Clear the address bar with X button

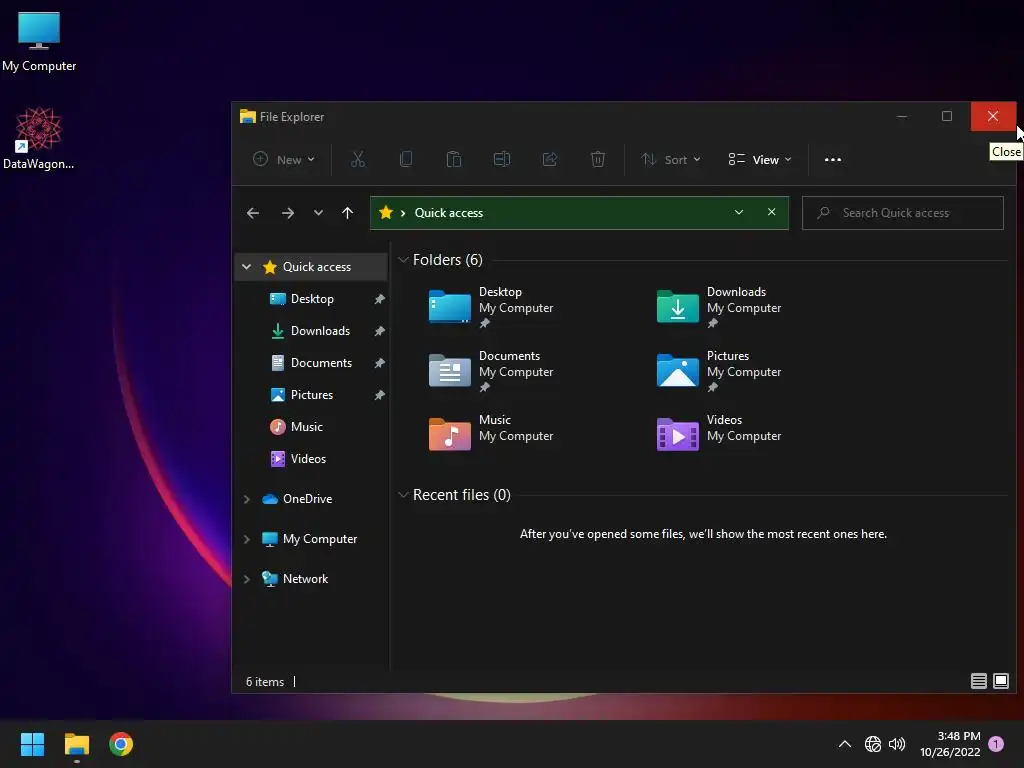pos(771,212)
